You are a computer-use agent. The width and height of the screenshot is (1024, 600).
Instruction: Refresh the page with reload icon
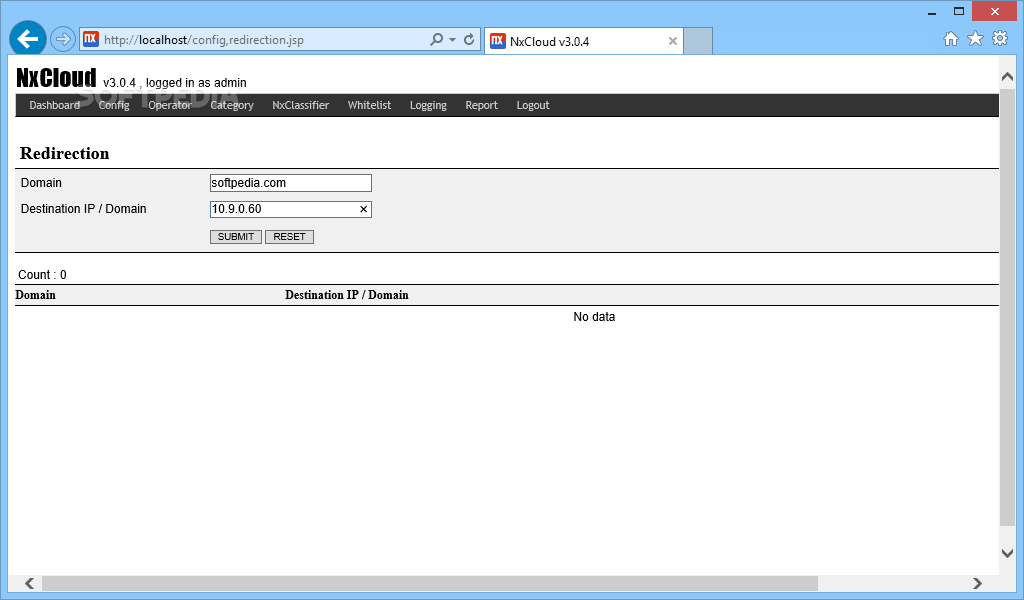point(469,39)
